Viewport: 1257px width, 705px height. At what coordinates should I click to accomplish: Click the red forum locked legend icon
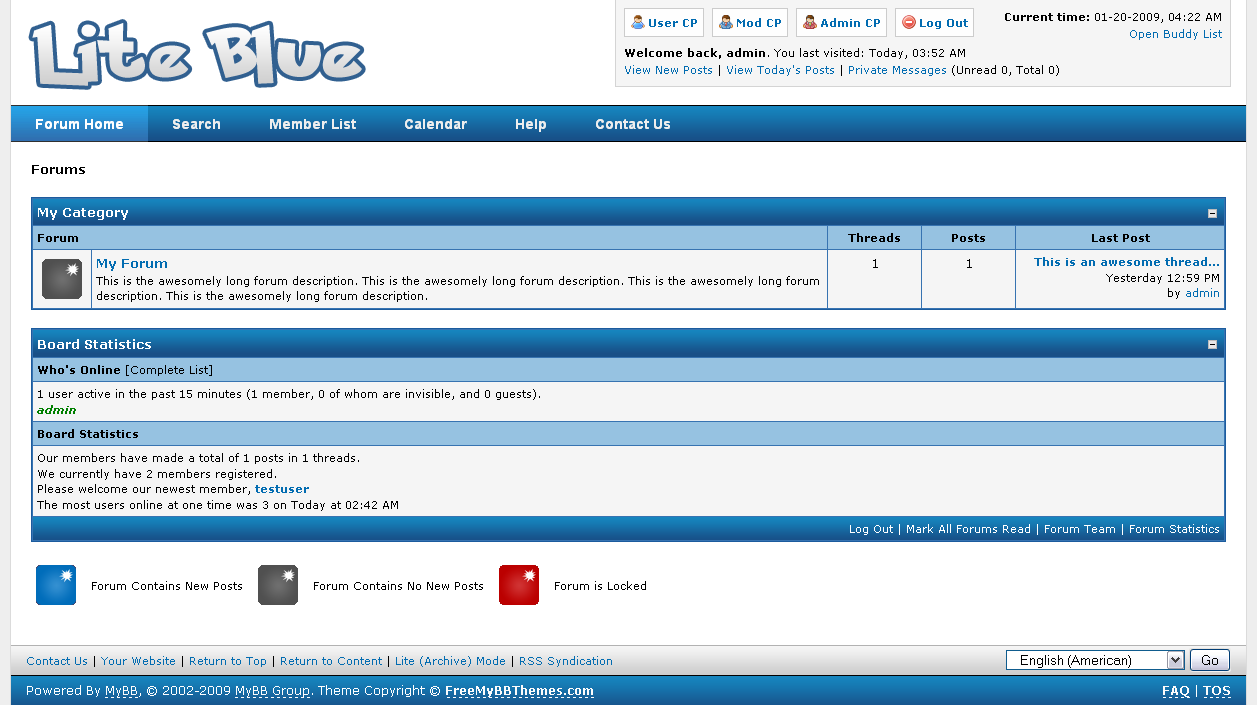click(519, 585)
